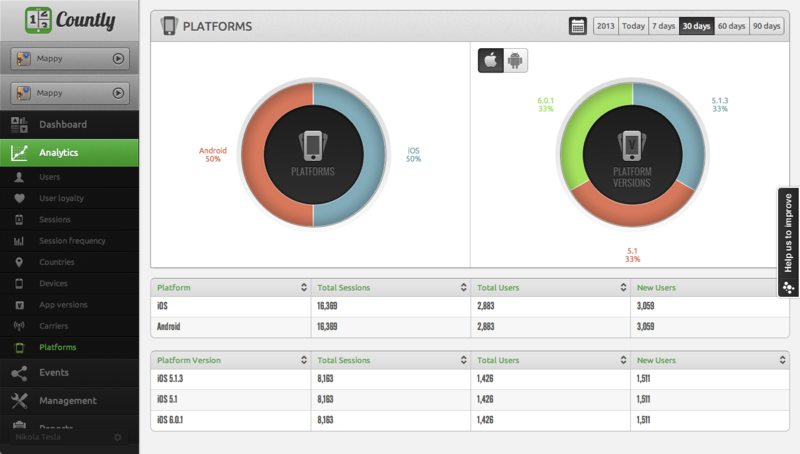Click the Carriers antenna icon
The height and width of the screenshot is (454, 800).
(x=18, y=326)
